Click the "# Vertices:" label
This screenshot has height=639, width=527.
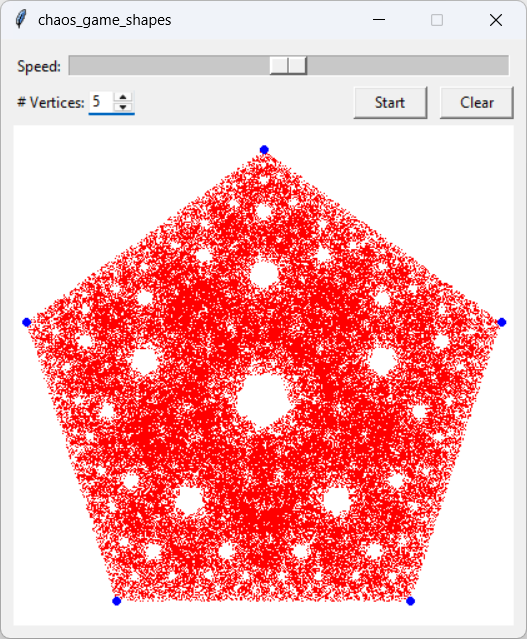51,102
